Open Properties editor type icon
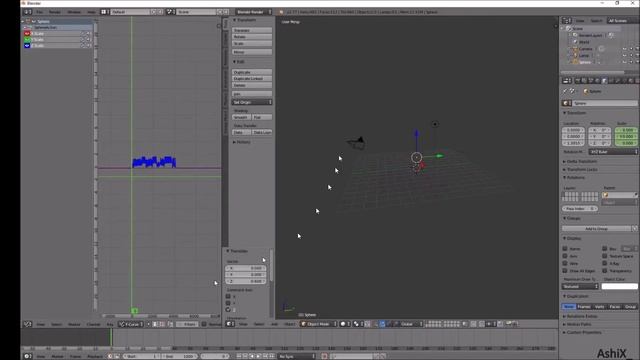640x360 pixels. 567,81
